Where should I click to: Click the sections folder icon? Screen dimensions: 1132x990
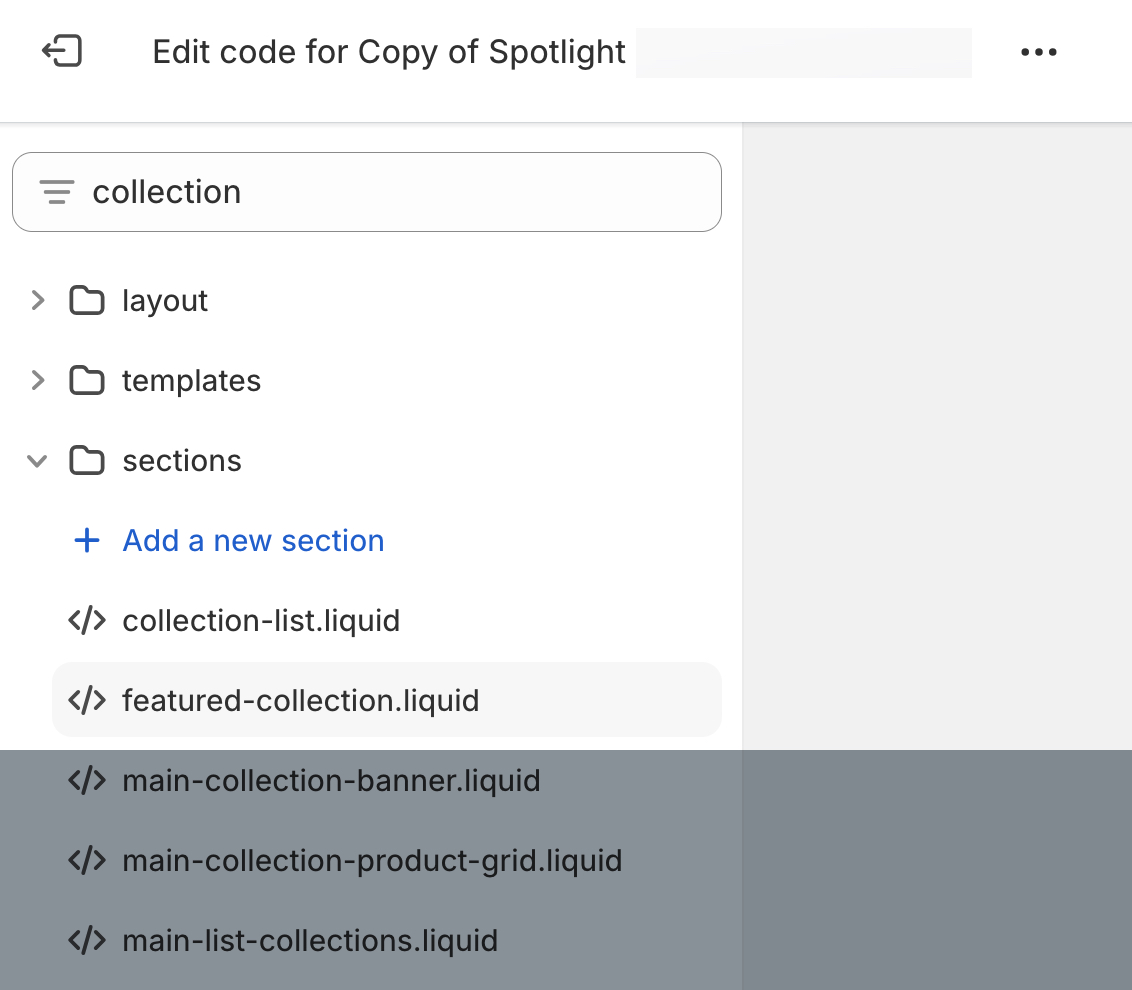[x=87, y=460]
